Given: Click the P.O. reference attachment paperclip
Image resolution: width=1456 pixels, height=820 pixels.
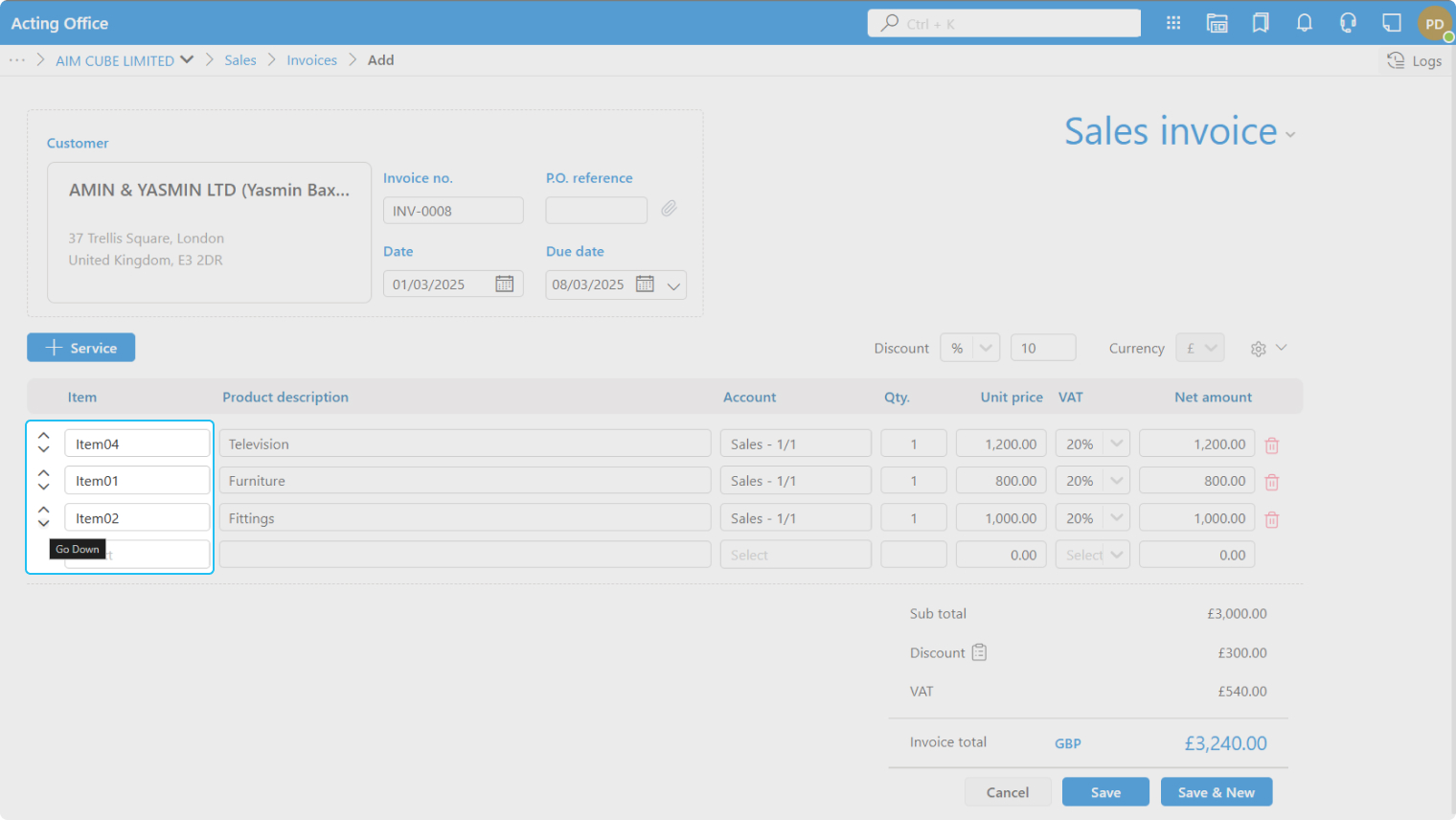Looking at the screenshot, I should click(x=669, y=209).
